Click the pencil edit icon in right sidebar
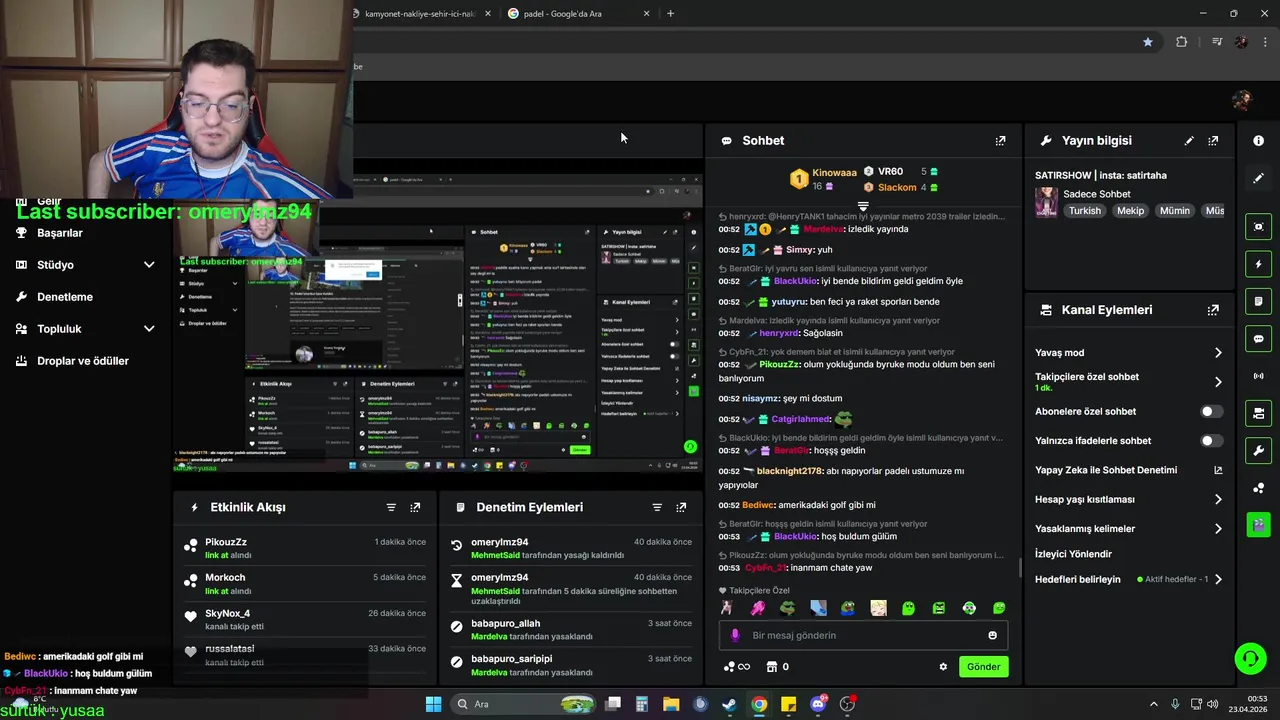Image resolution: width=1280 pixels, height=720 pixels. pyautogui.click(x=1258, y=178)
